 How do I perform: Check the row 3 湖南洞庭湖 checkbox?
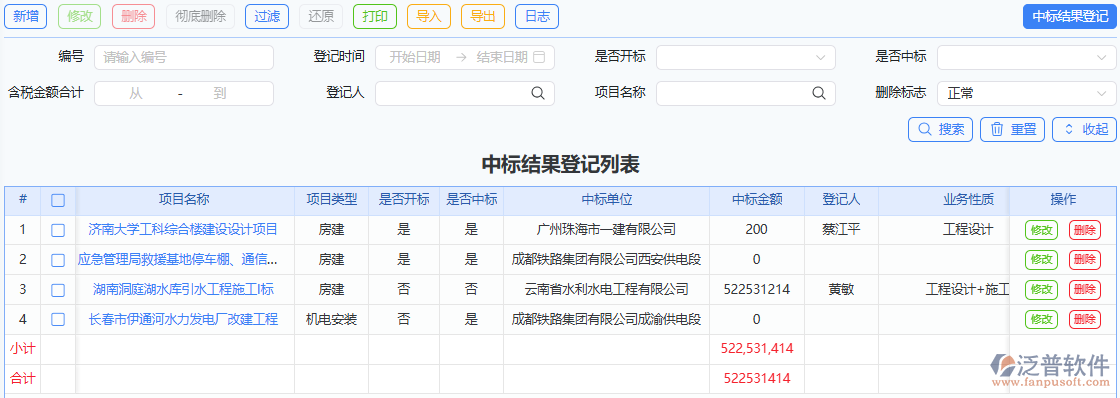click(x=58, y=289)
